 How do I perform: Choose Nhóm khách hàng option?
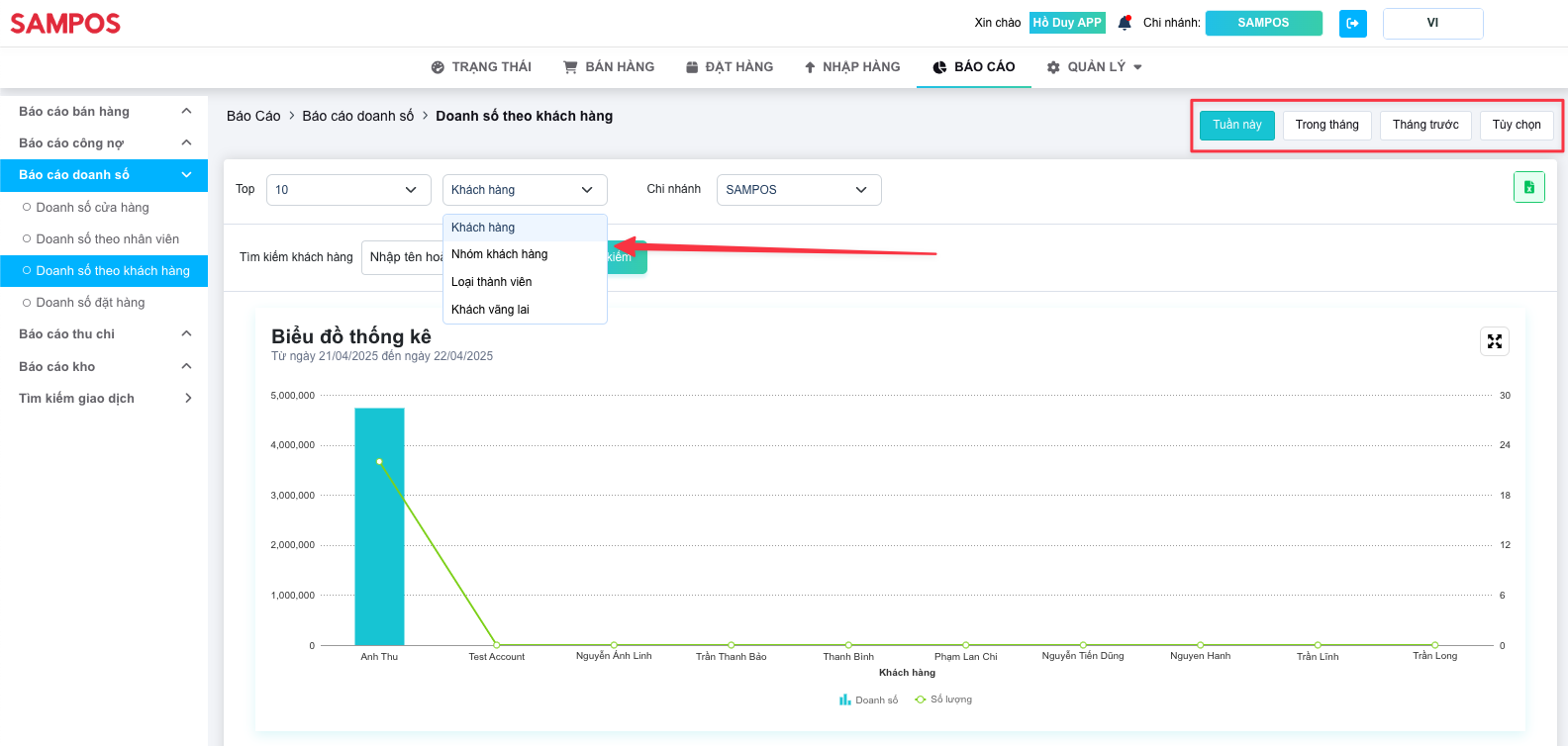tap(525, 254)
